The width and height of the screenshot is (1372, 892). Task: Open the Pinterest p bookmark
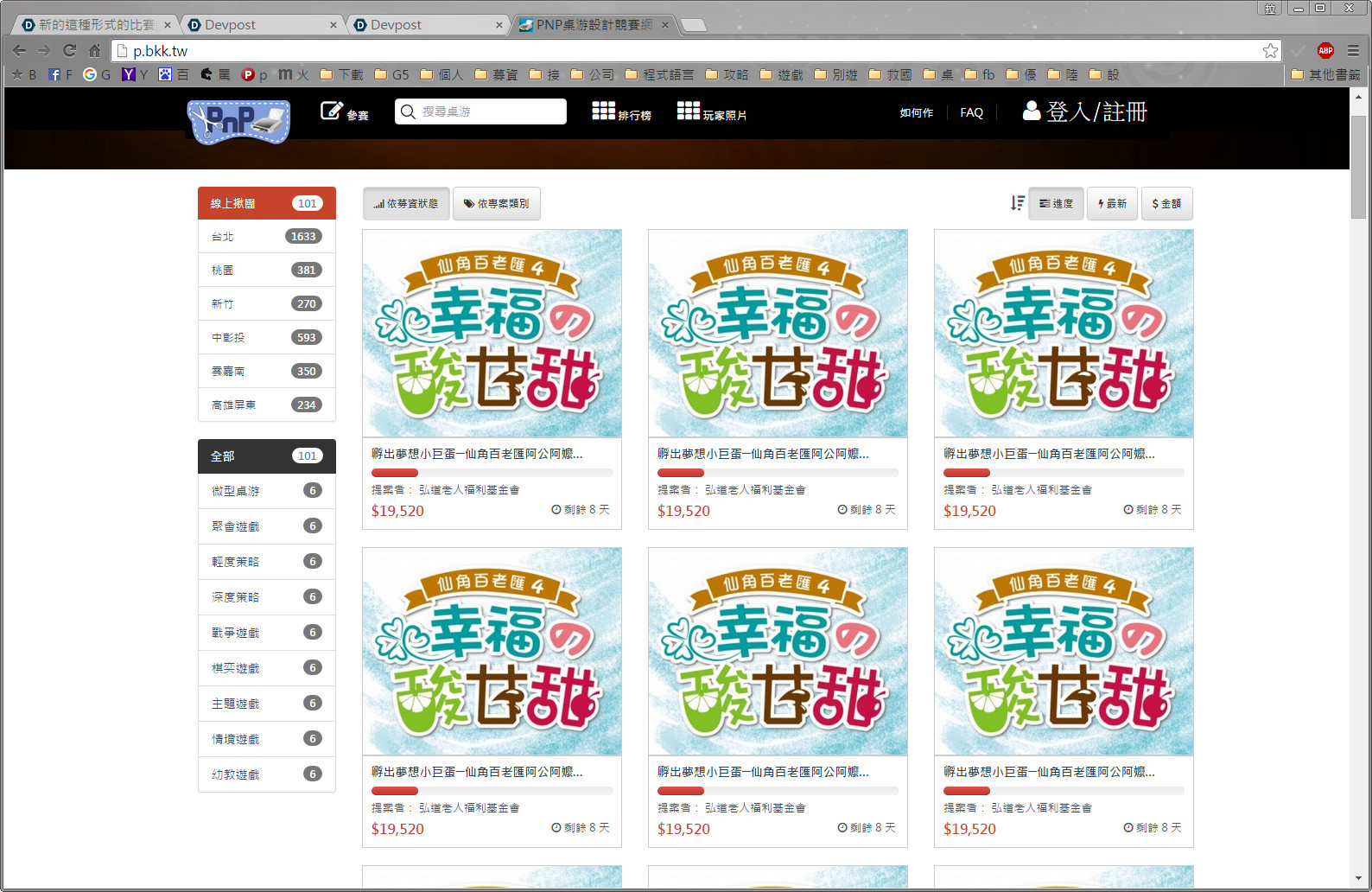tap(255, 75)
